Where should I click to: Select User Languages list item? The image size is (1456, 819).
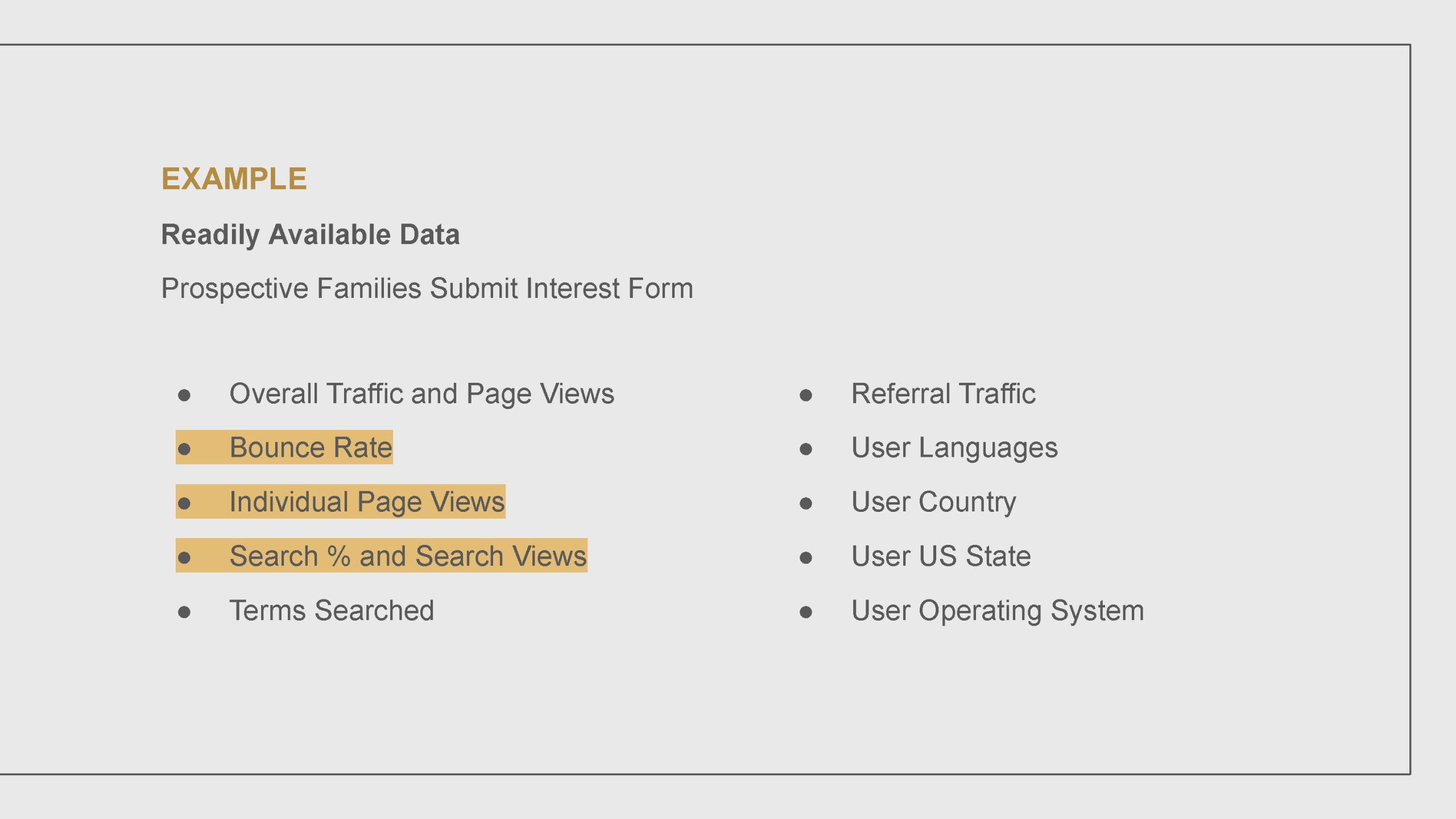(x=954, y=448)
